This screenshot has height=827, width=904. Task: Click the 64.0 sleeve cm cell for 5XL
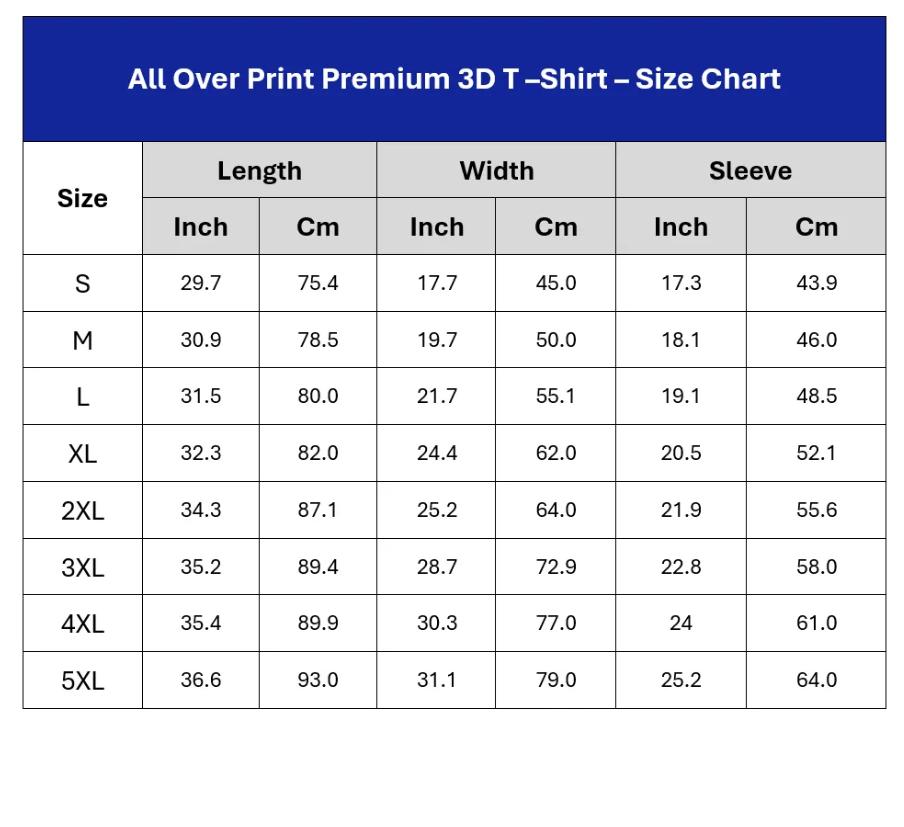pos(816,681)
